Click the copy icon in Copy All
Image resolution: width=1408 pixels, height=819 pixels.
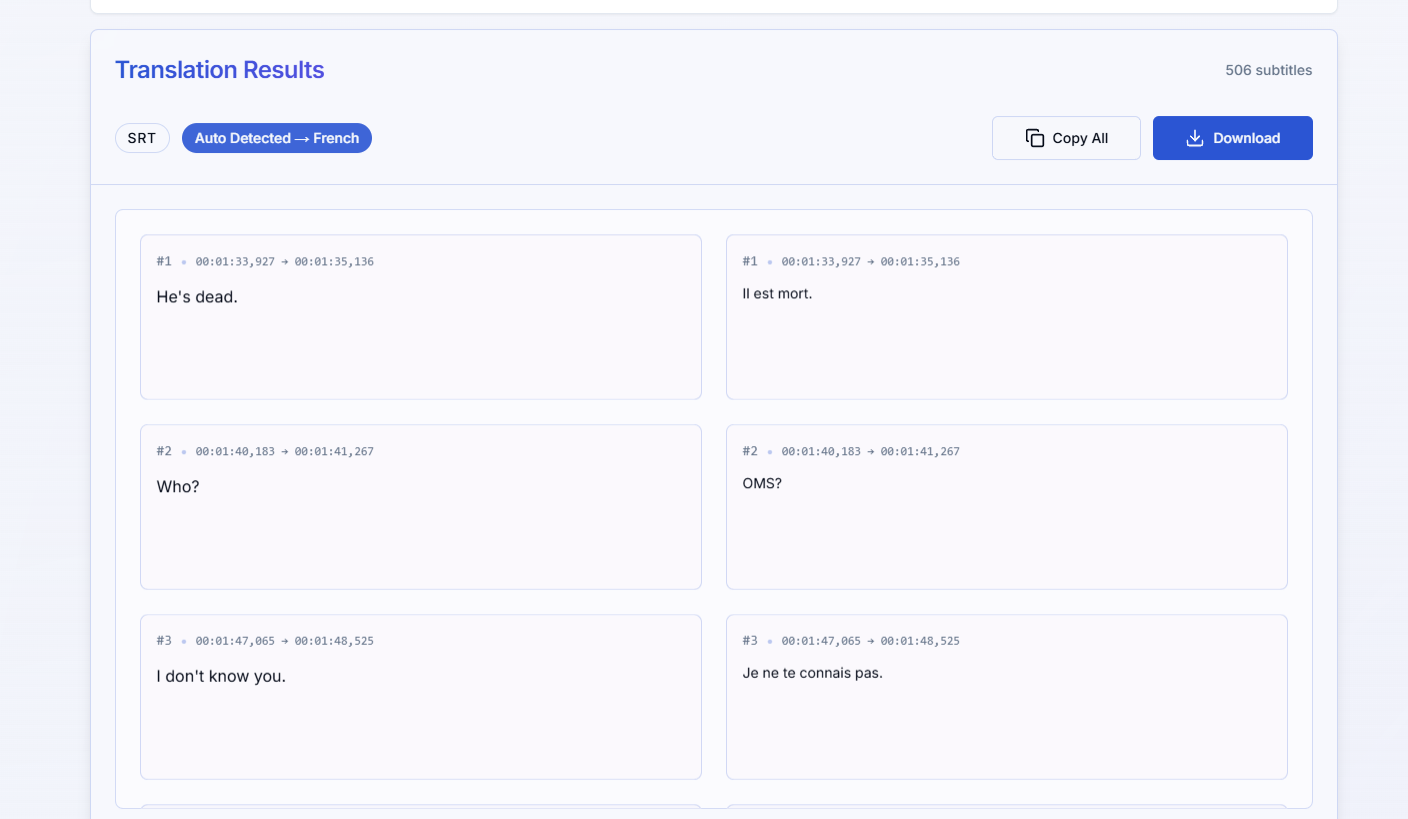click(1035, 138)
